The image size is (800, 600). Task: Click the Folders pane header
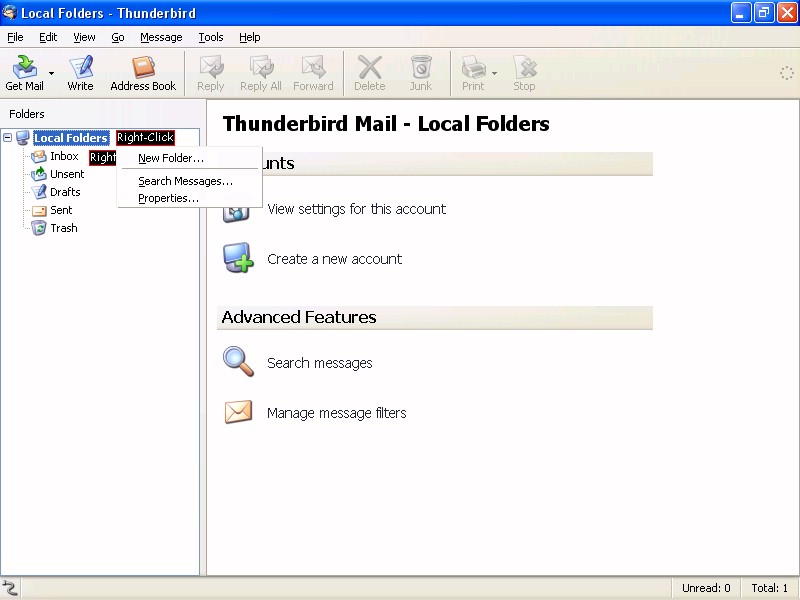[27, 114]
